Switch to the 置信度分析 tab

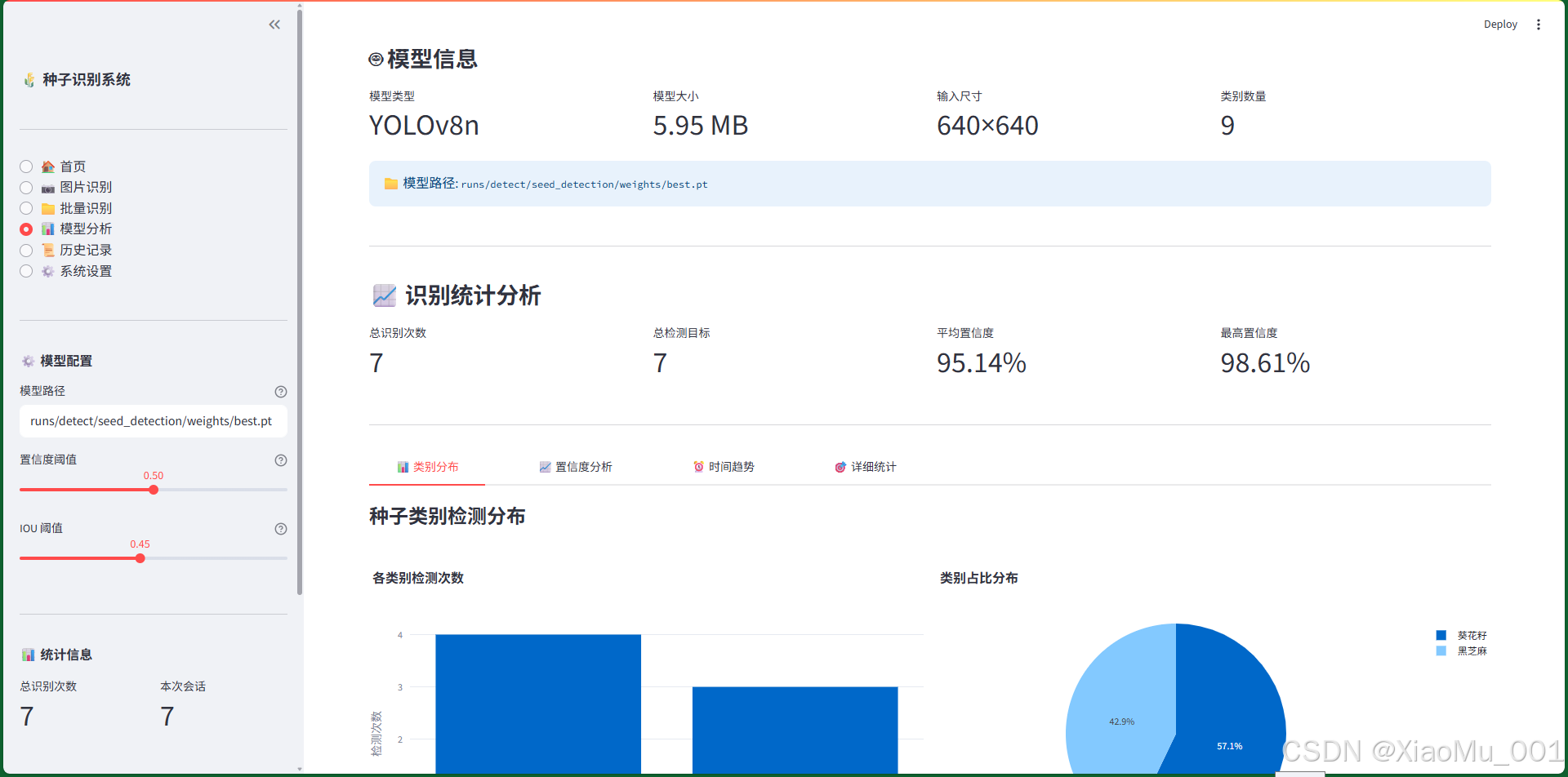coord(575,467)
